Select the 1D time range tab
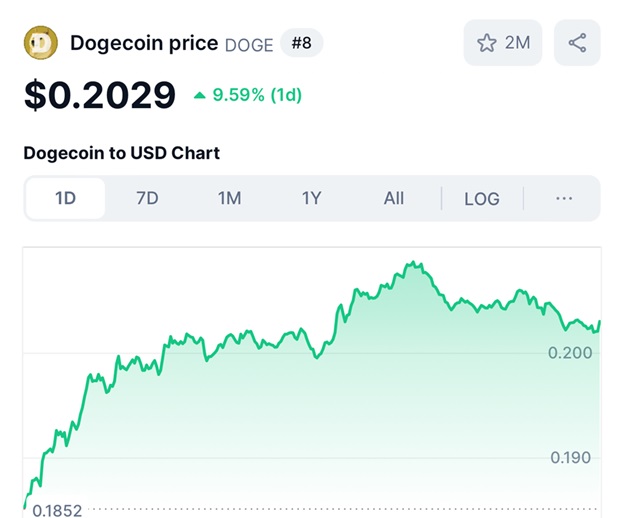 (x=65, y=198)
